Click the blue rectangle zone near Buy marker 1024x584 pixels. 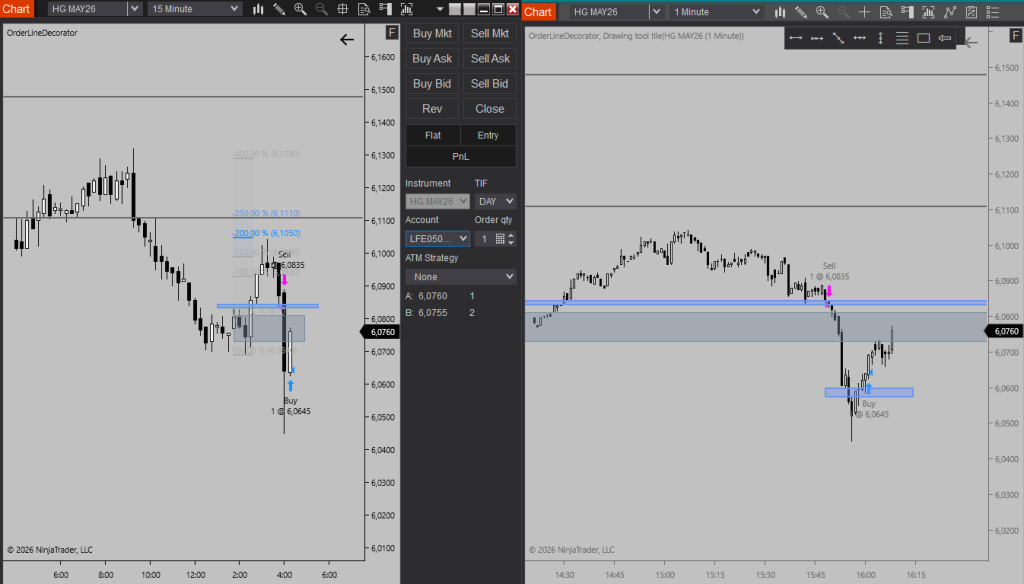point(868,392)
